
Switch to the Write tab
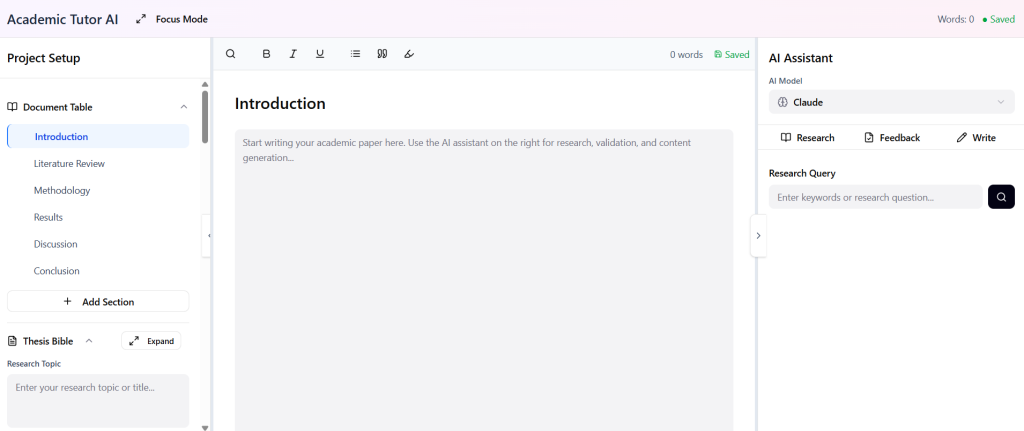(x=975, y=137)
